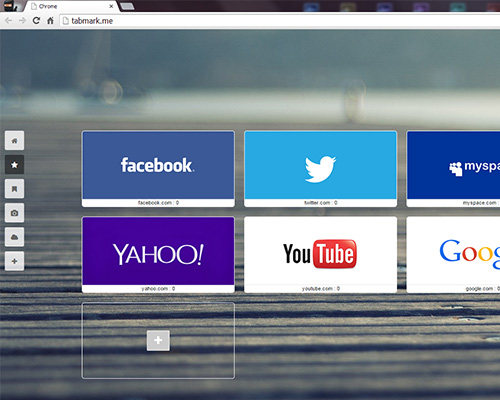The height and width of the screenshot is (400, 500).
Task: Open the cloud icon in sidebar
Action: [x=14, y=237]
